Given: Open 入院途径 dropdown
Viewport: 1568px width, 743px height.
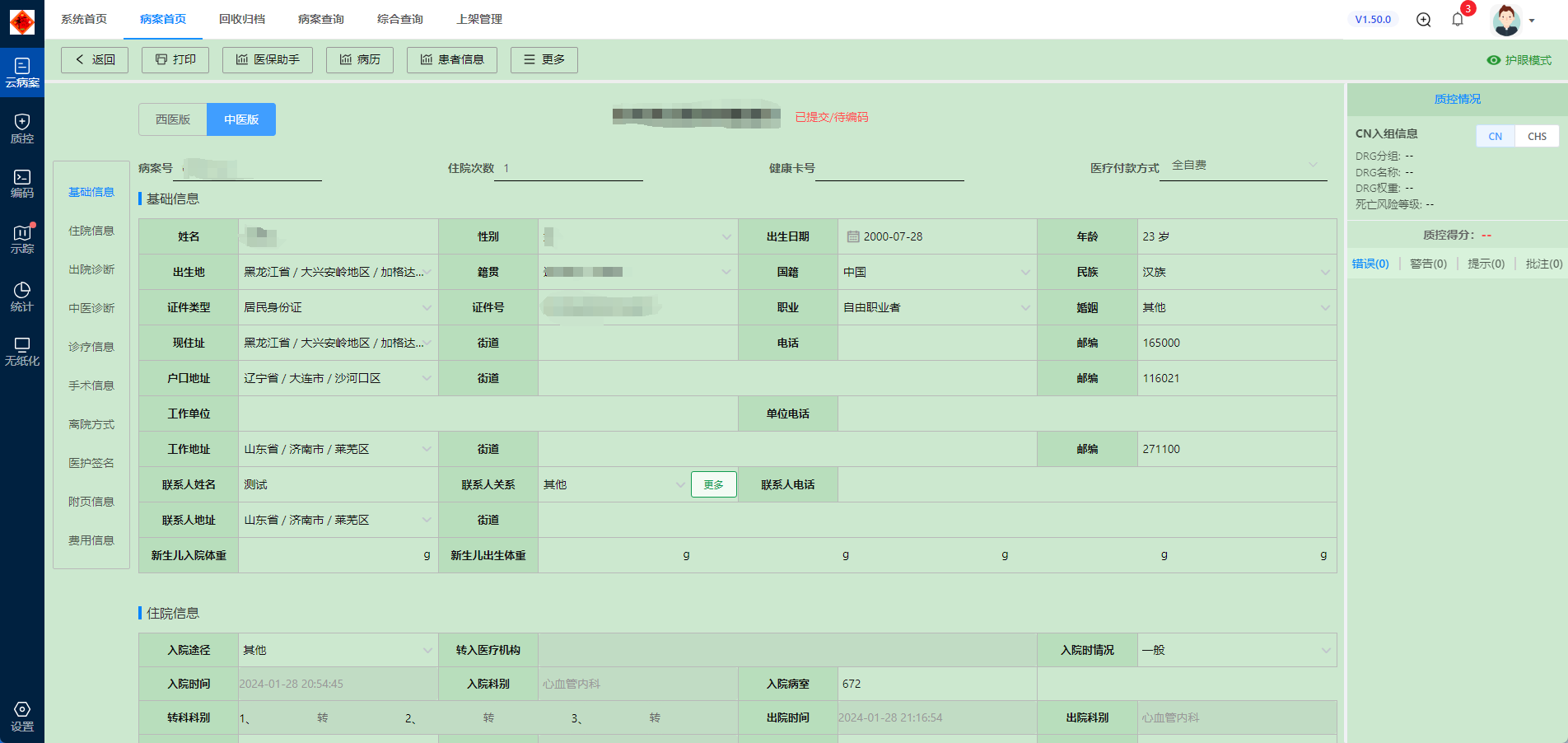Looking at the screenshot, I should 338,650.
